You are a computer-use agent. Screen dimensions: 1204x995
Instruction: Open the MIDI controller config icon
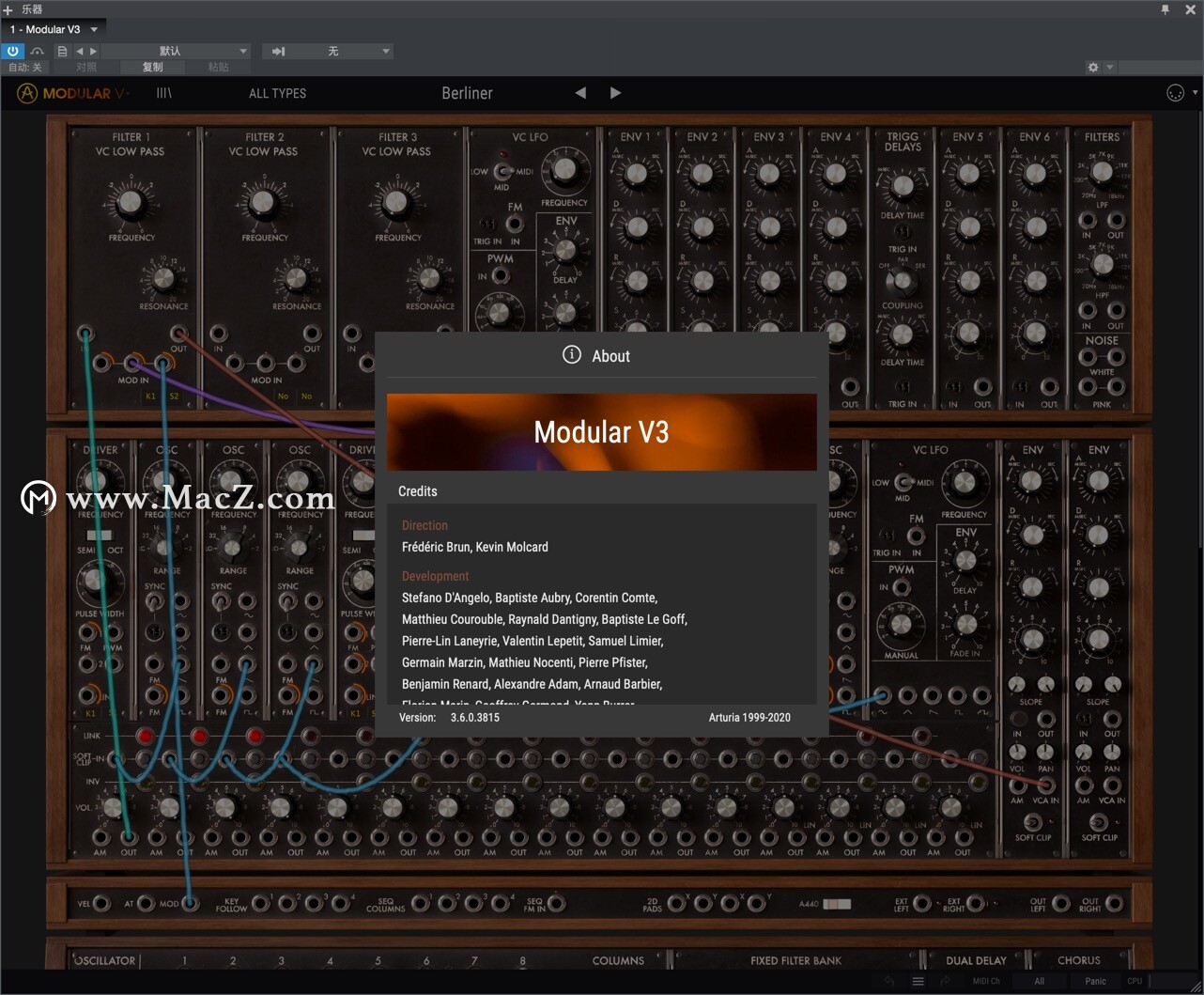(1175, 92)
